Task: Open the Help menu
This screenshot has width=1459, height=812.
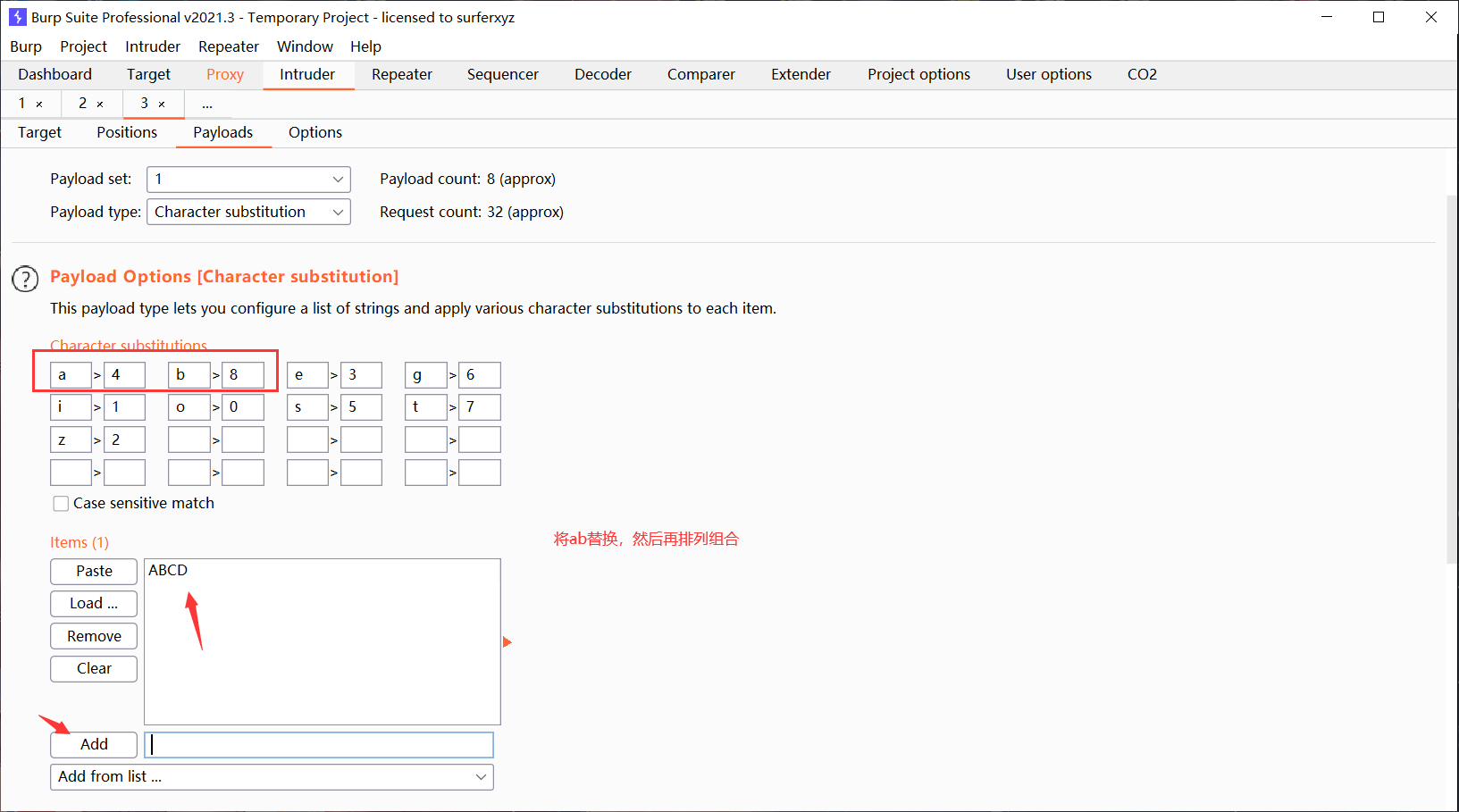Action: click(x=365, y=46)
